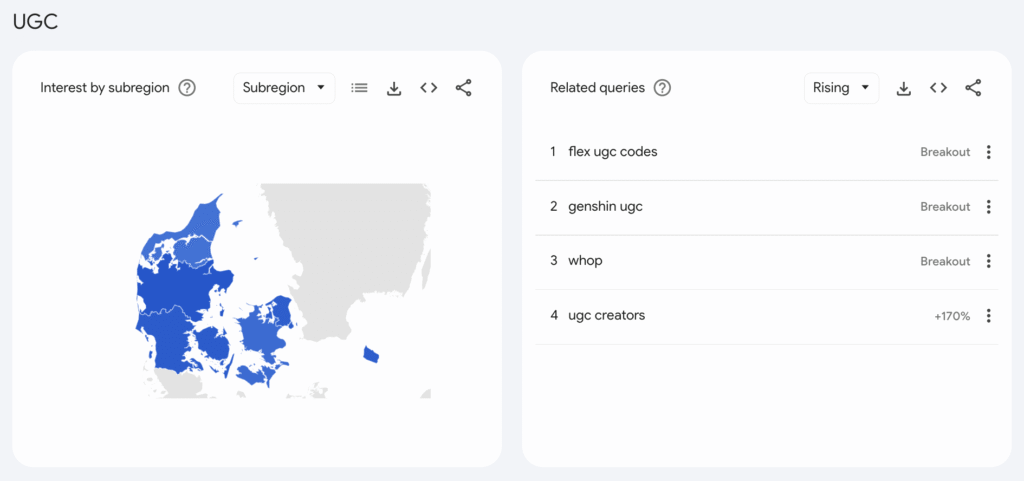
Task: Open the whop query
Action: pyautogui.click(x=585, y=260)
